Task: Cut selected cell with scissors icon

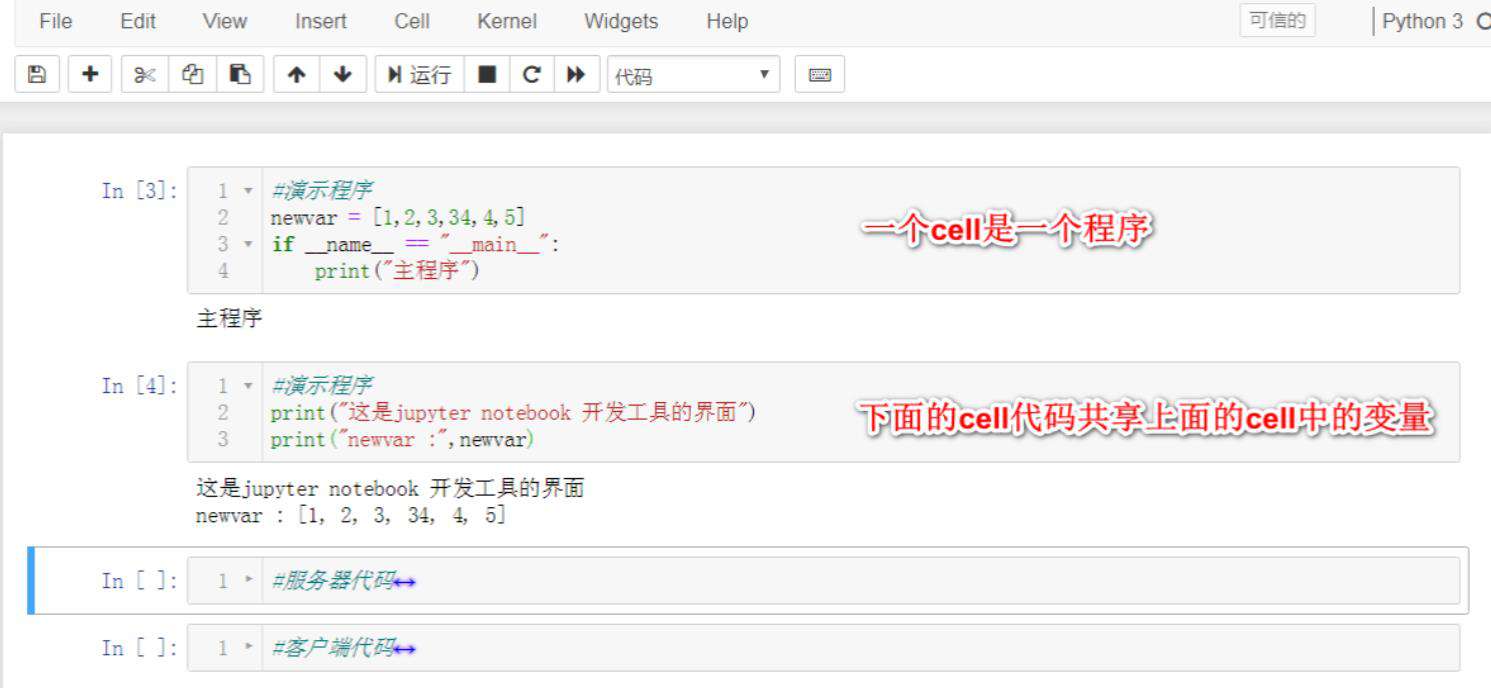Action: 145,75
